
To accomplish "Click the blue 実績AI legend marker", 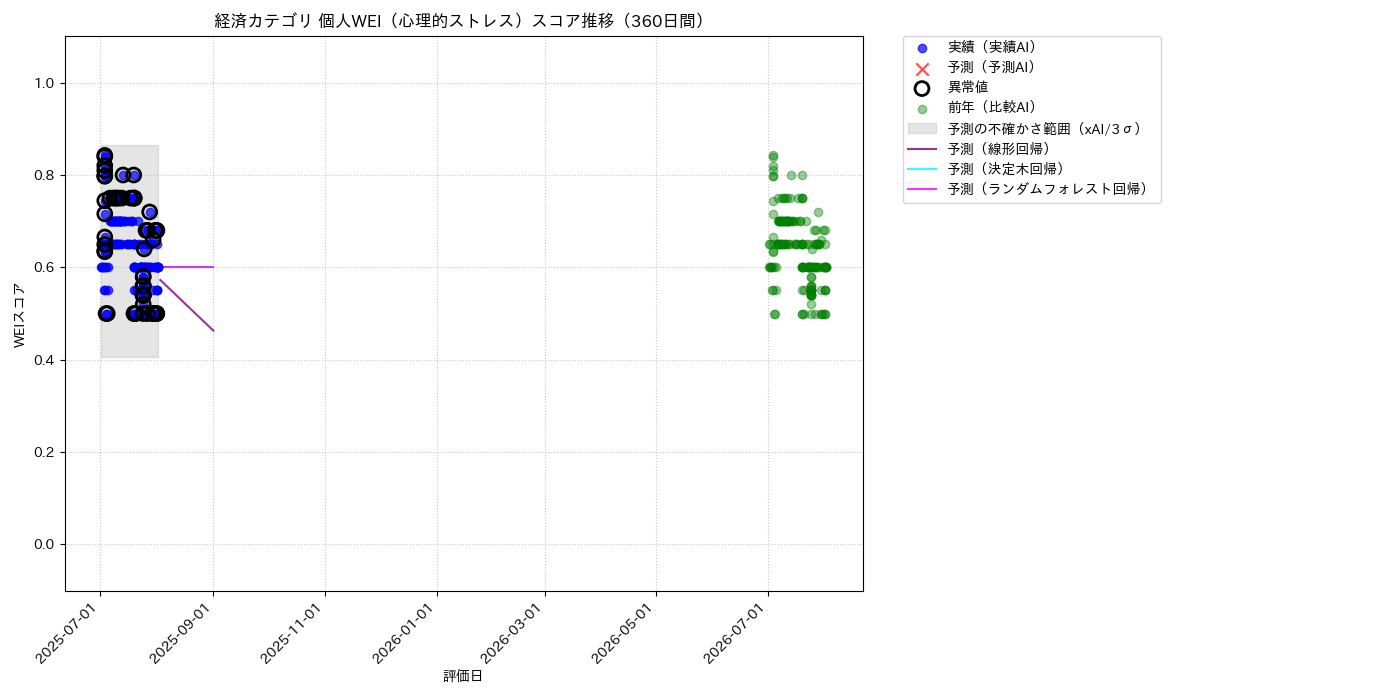I will 922,48.
